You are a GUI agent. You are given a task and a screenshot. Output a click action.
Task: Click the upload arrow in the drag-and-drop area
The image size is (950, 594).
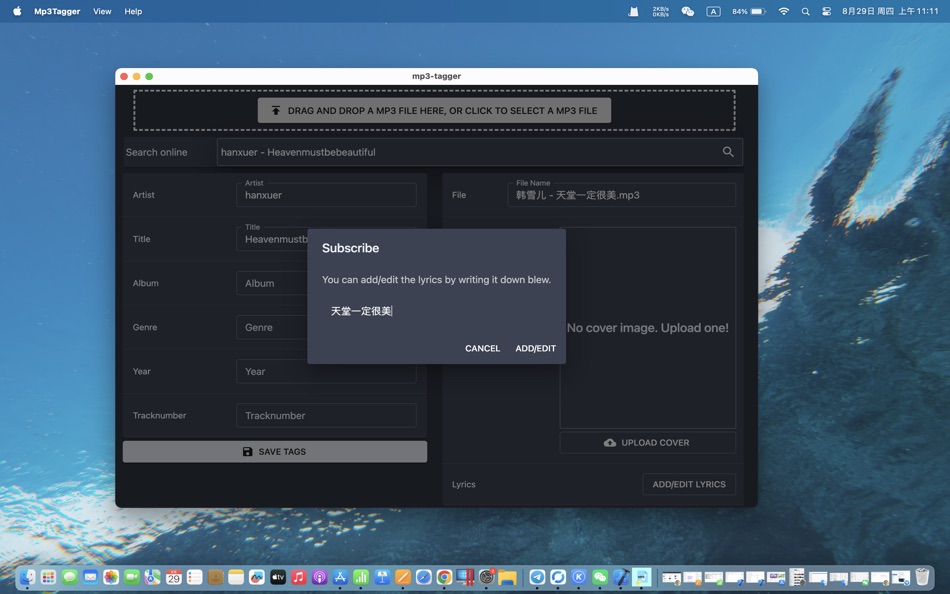click(276, 110)
